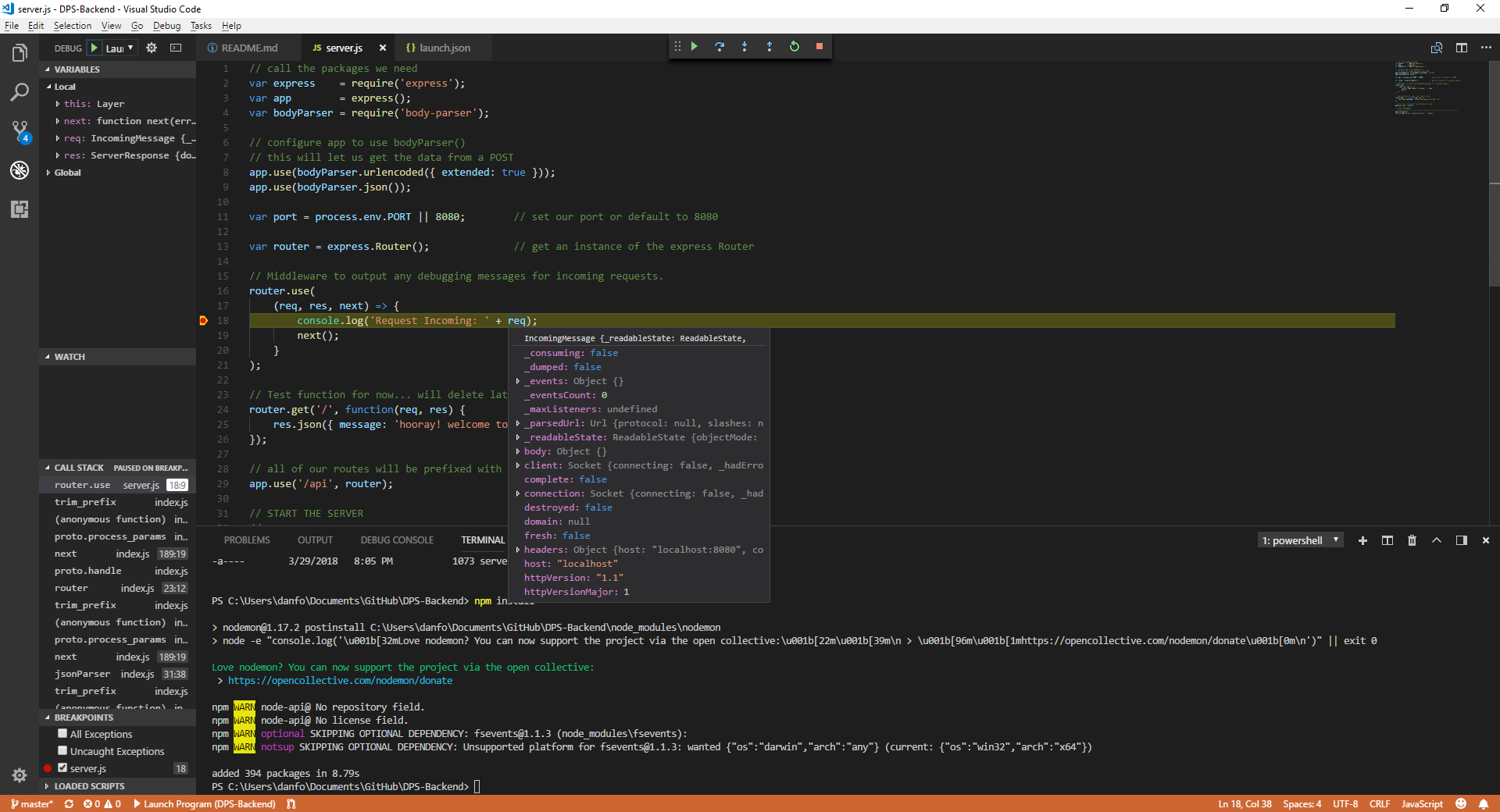This screenshot has height=812, width=1500.
Task: Click the CRLF line ending indicator
Action: pyautogui.click(x=1380, y=803)
